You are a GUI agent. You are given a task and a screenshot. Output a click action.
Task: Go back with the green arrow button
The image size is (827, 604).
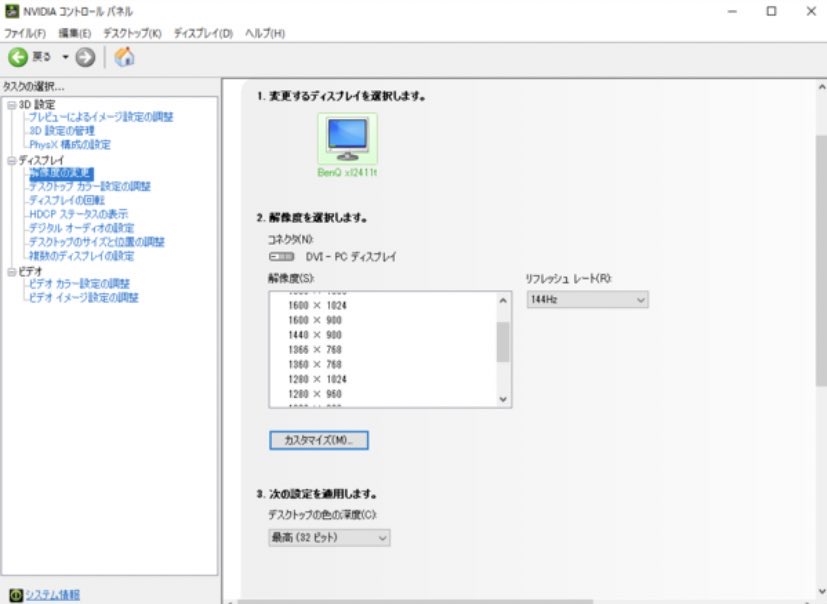pos(17,57)
